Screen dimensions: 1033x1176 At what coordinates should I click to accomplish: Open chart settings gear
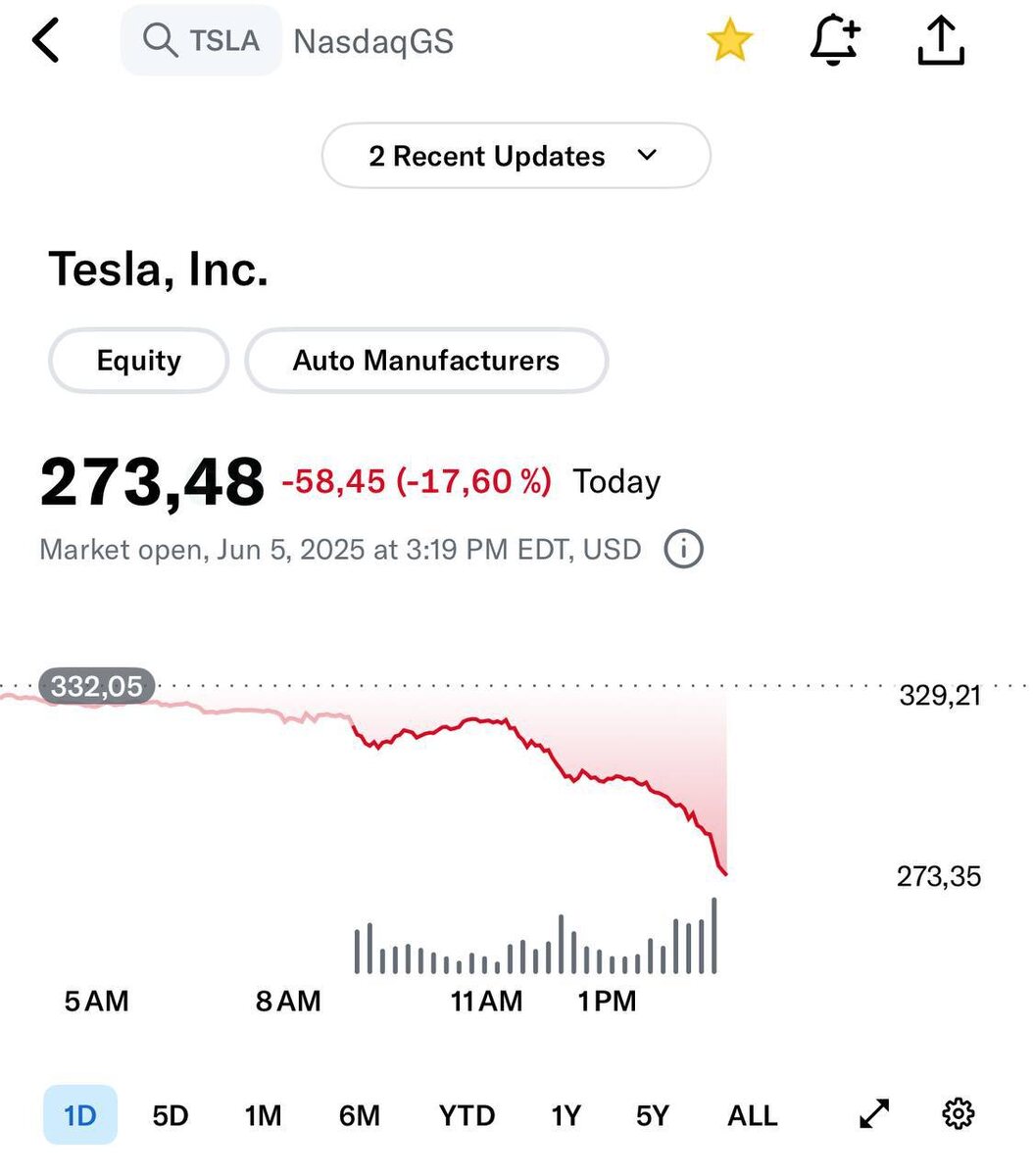point(958,1114)
